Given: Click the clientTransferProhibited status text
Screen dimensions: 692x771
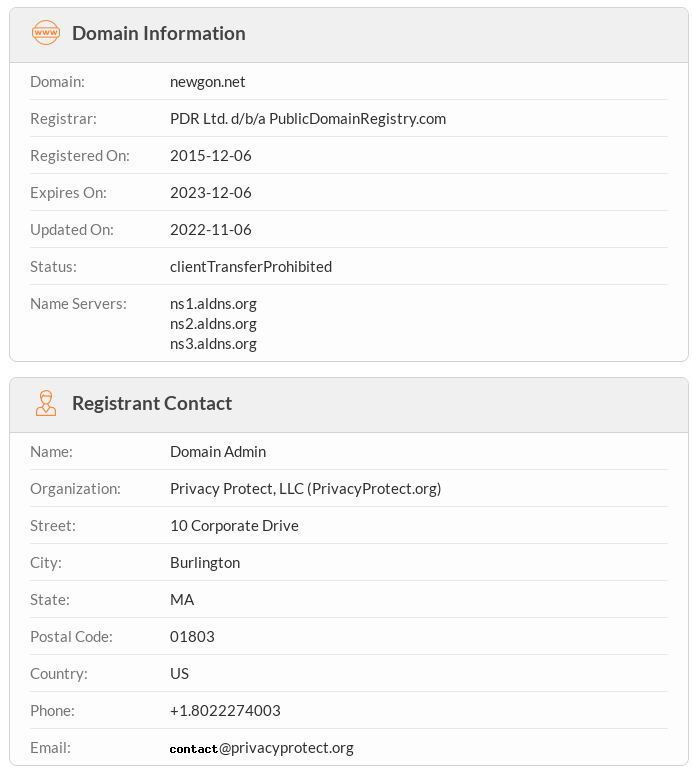Looking at the screenshot, I should pyautogui.click(x=250, y=267).
